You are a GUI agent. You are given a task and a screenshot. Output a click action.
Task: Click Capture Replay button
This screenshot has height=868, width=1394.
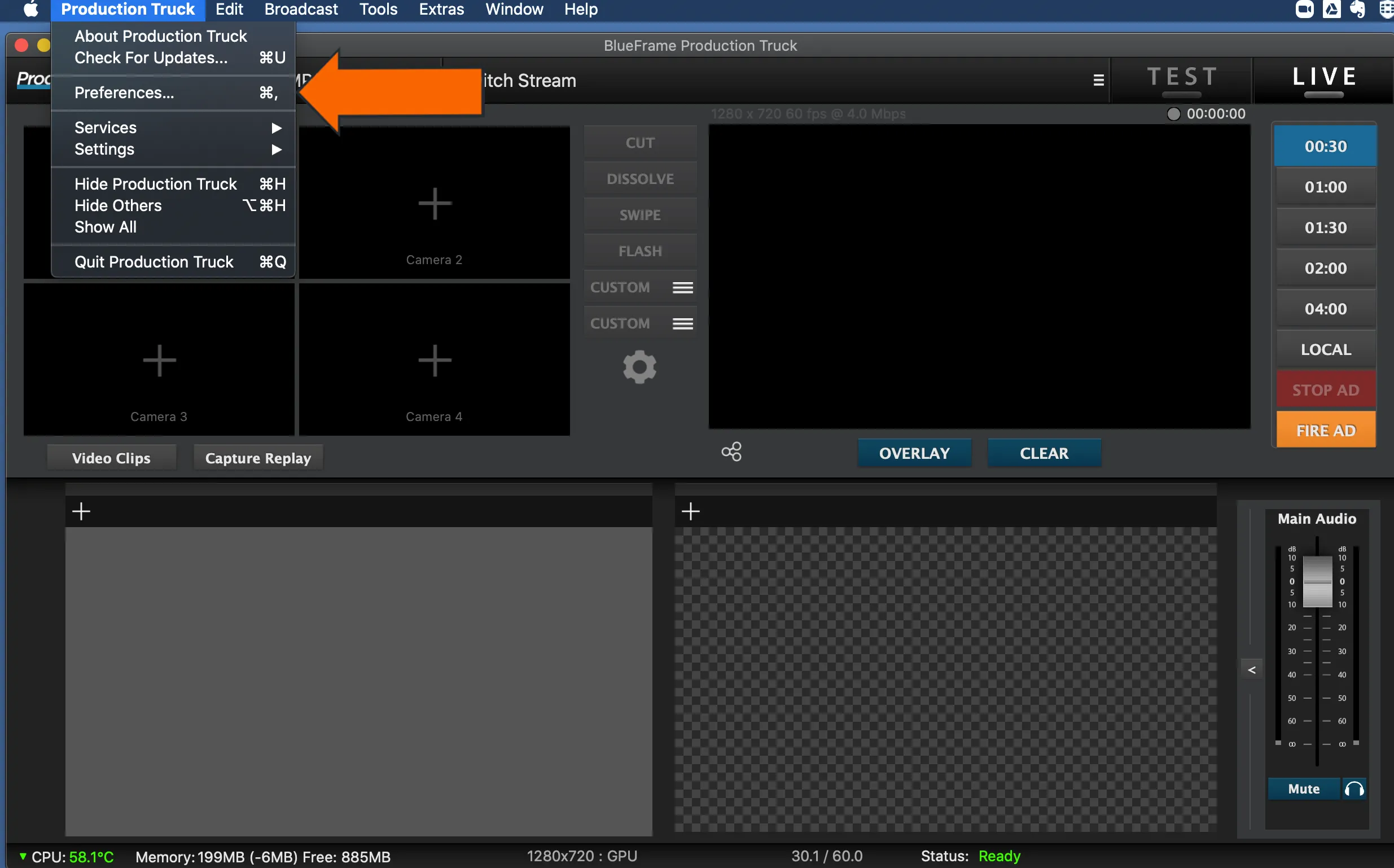click(258, 458)
